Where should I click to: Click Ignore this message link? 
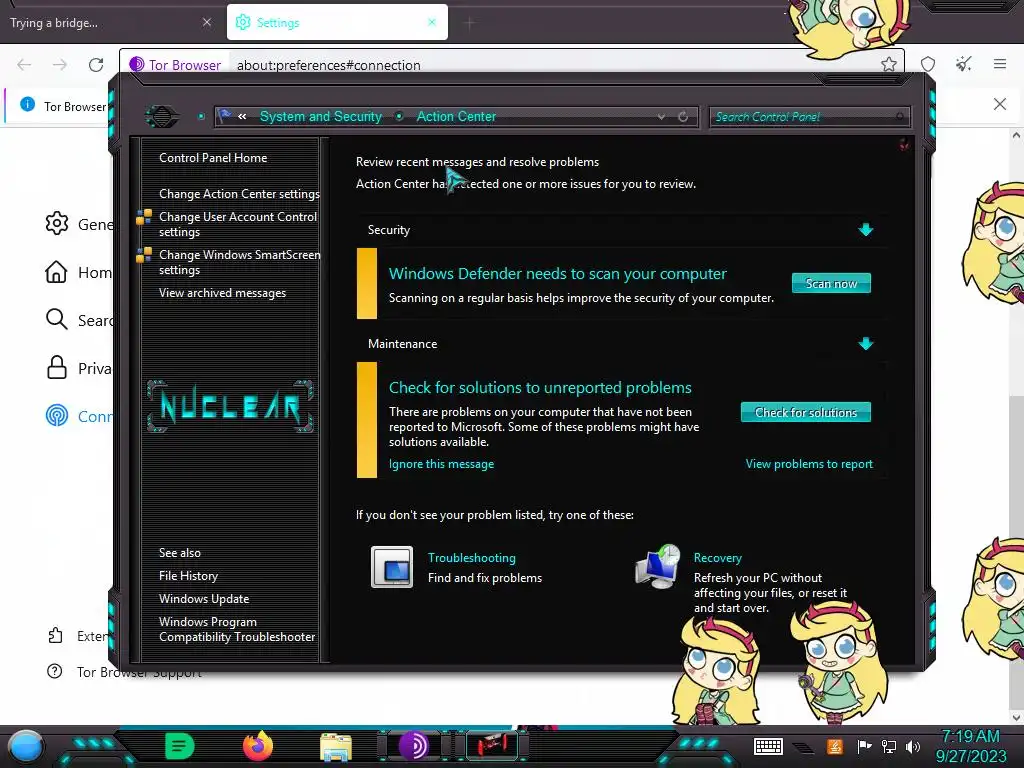tap(441, 464)
